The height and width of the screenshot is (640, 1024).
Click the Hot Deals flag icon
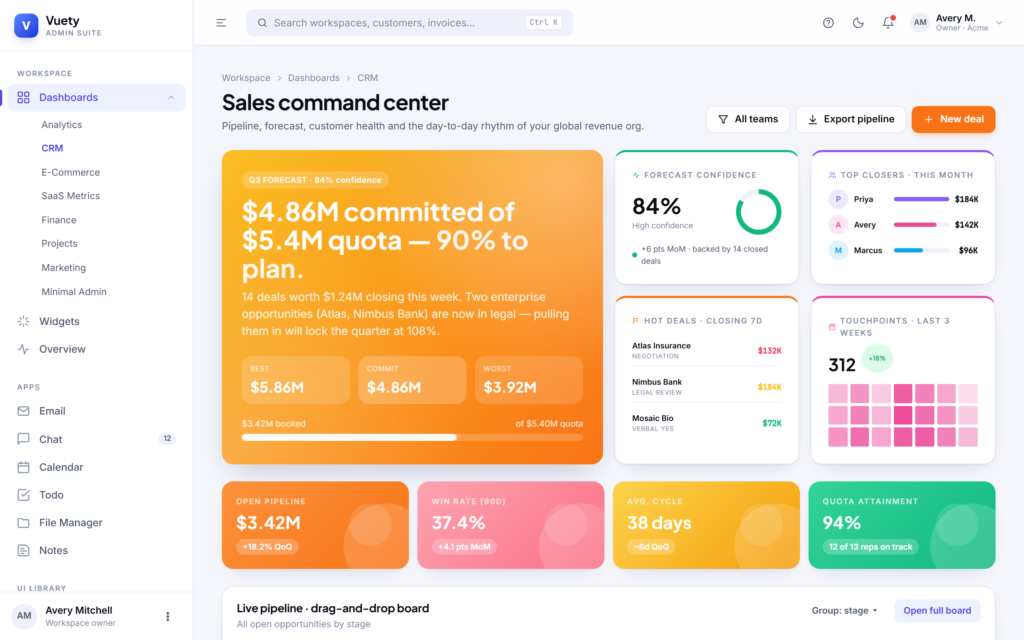pos(635,321)
